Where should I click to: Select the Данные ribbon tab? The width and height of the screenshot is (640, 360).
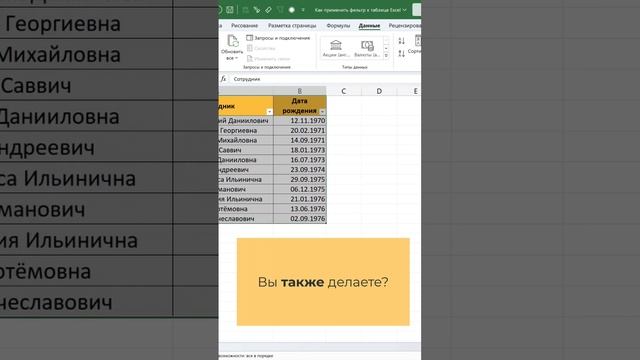click(x=369, y=26)
